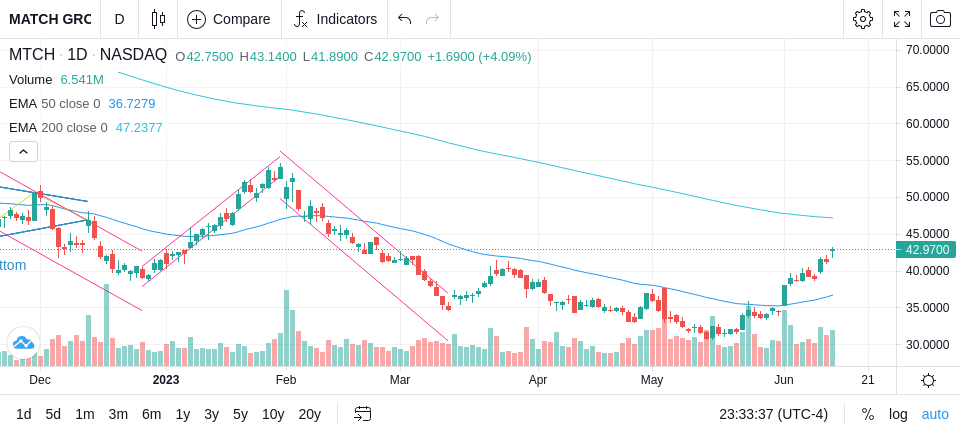Open chart settings gear
Screen dimensions: 960x433
coord(863,19)
